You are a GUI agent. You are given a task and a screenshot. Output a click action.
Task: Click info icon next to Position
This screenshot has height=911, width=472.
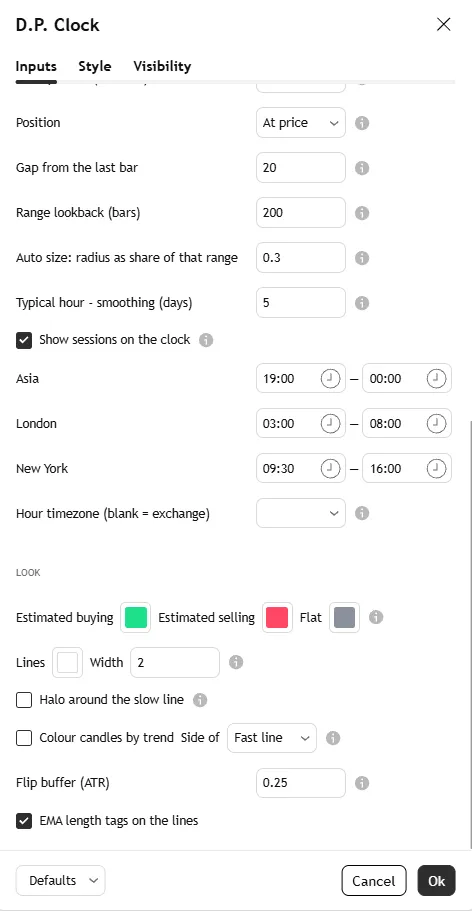point(362,123)
